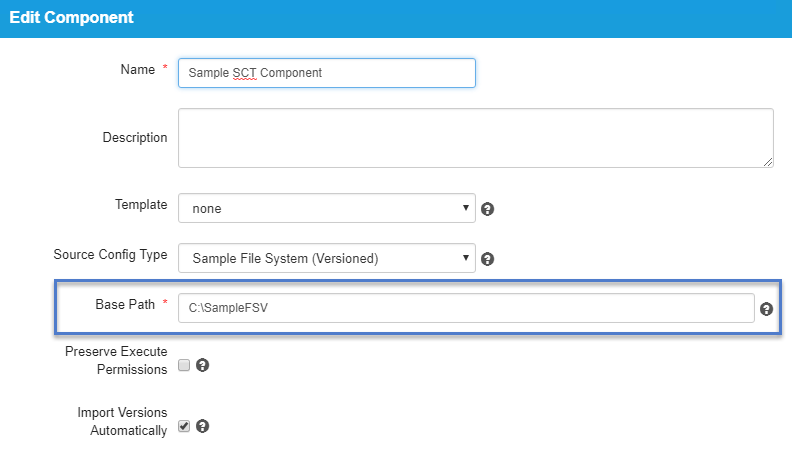Select the Base Path field with C:\SampleFSV
792x456 pixels.
tap(466, 308)
